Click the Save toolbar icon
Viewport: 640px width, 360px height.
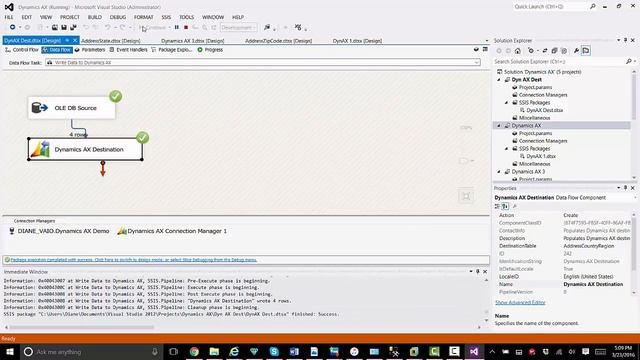[64, 27]
